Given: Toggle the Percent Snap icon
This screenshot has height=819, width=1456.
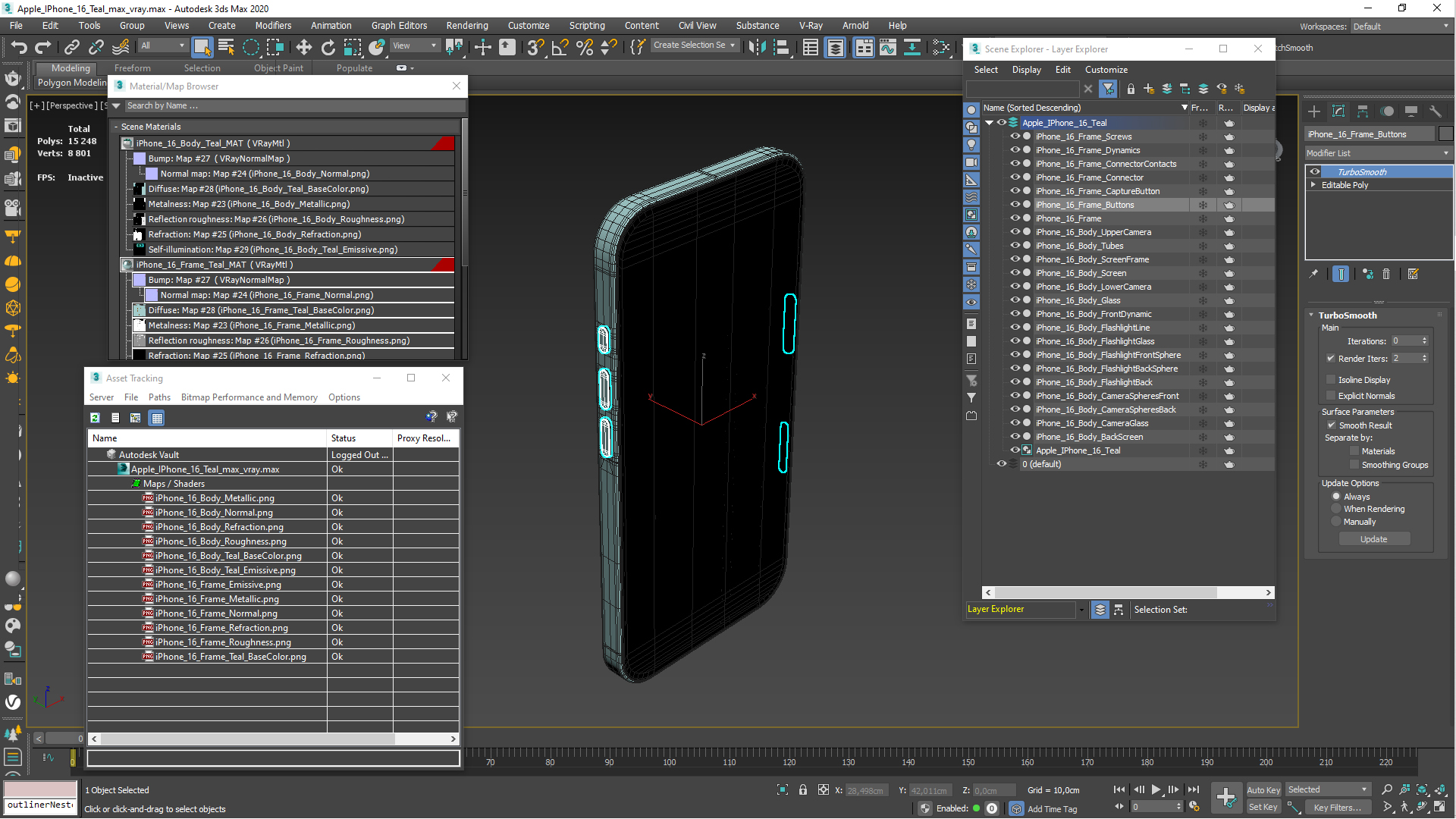Looking at the screenshot, I should click(x=585, y=48).
